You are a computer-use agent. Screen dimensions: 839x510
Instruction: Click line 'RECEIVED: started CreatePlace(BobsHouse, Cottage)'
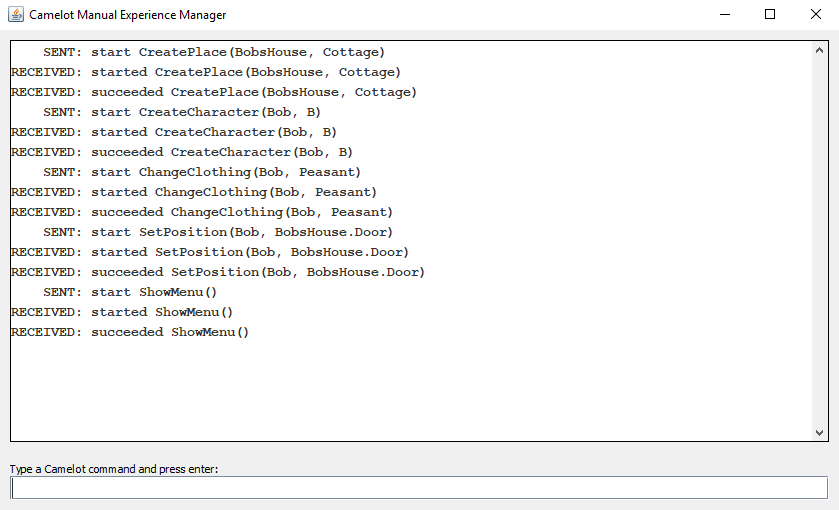point(206,72)
